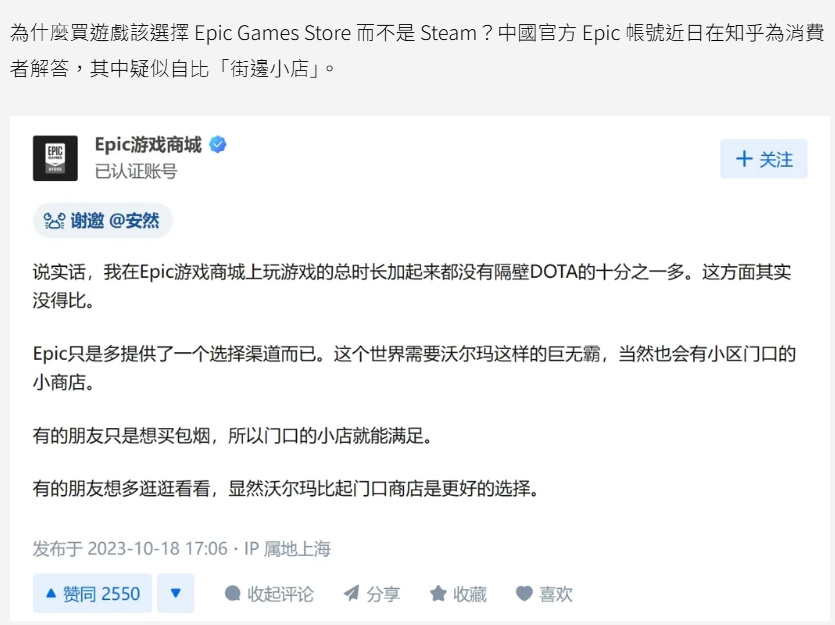
Task: Click the star favorite icon
Action: (438, 593)
